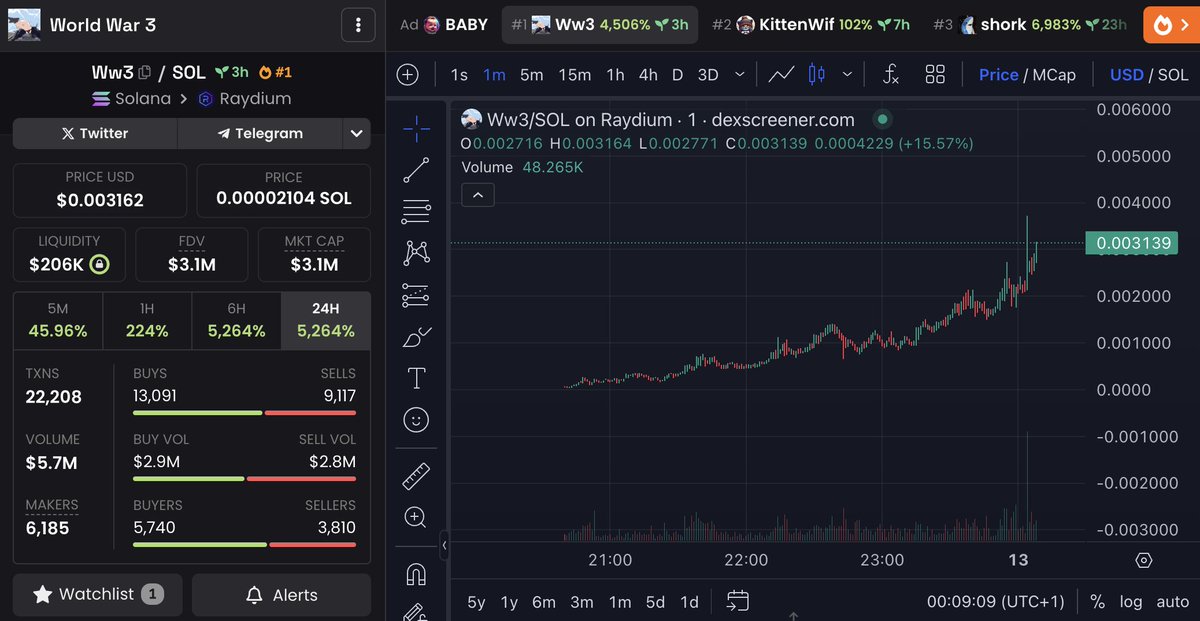Switch chart to Price view

click(x=998, y=75)
